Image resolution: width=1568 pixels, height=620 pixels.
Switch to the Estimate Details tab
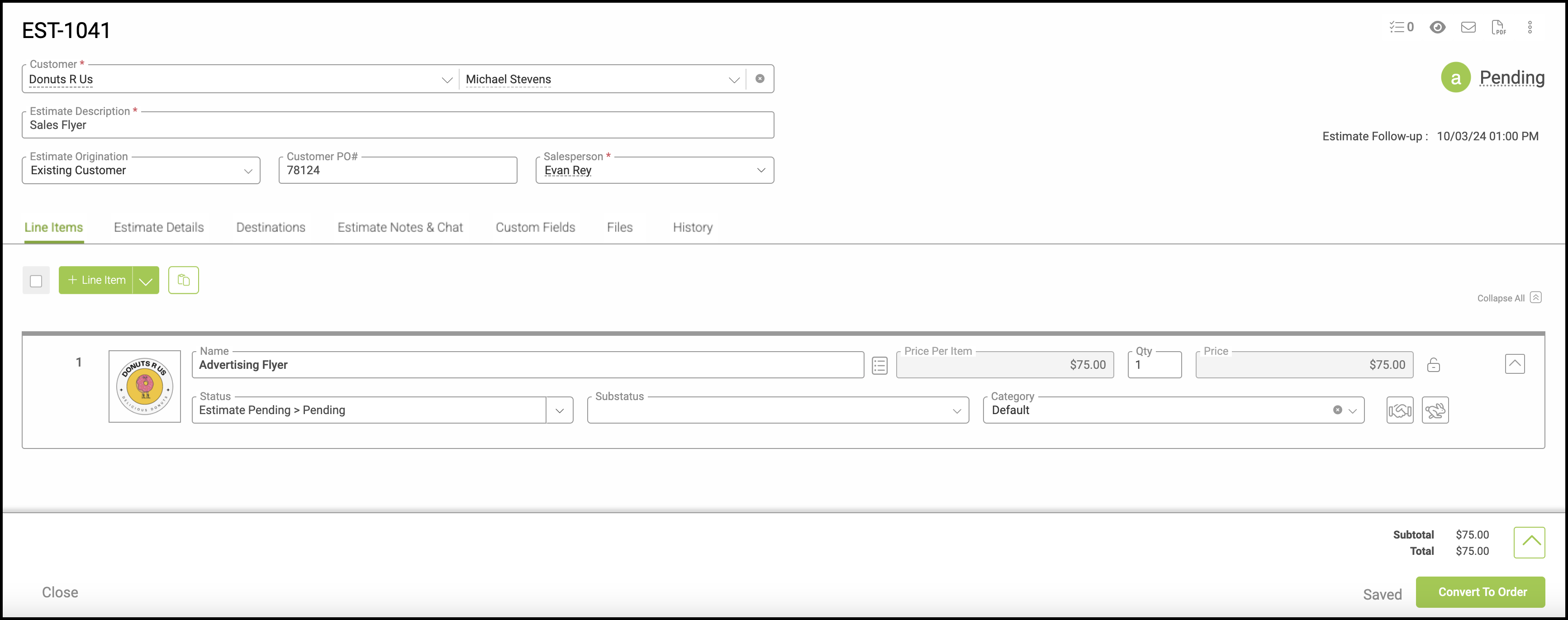[159, 227]
